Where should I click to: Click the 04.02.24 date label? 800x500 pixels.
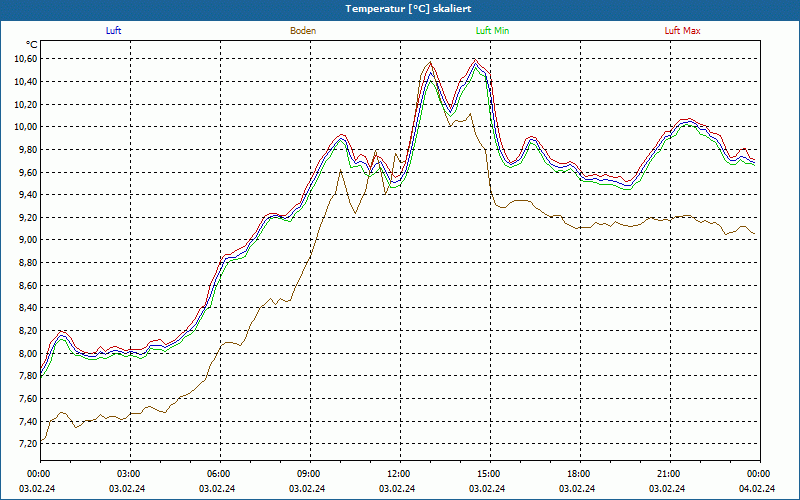(757, 488)
